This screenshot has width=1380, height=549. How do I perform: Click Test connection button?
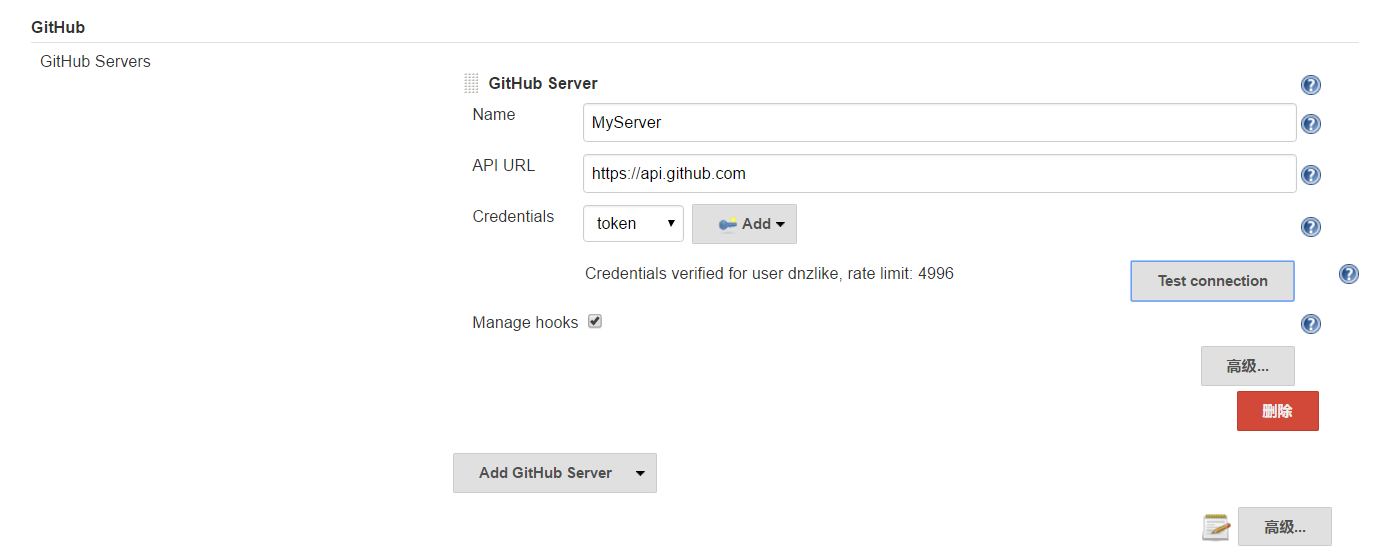click(1212, 281)
